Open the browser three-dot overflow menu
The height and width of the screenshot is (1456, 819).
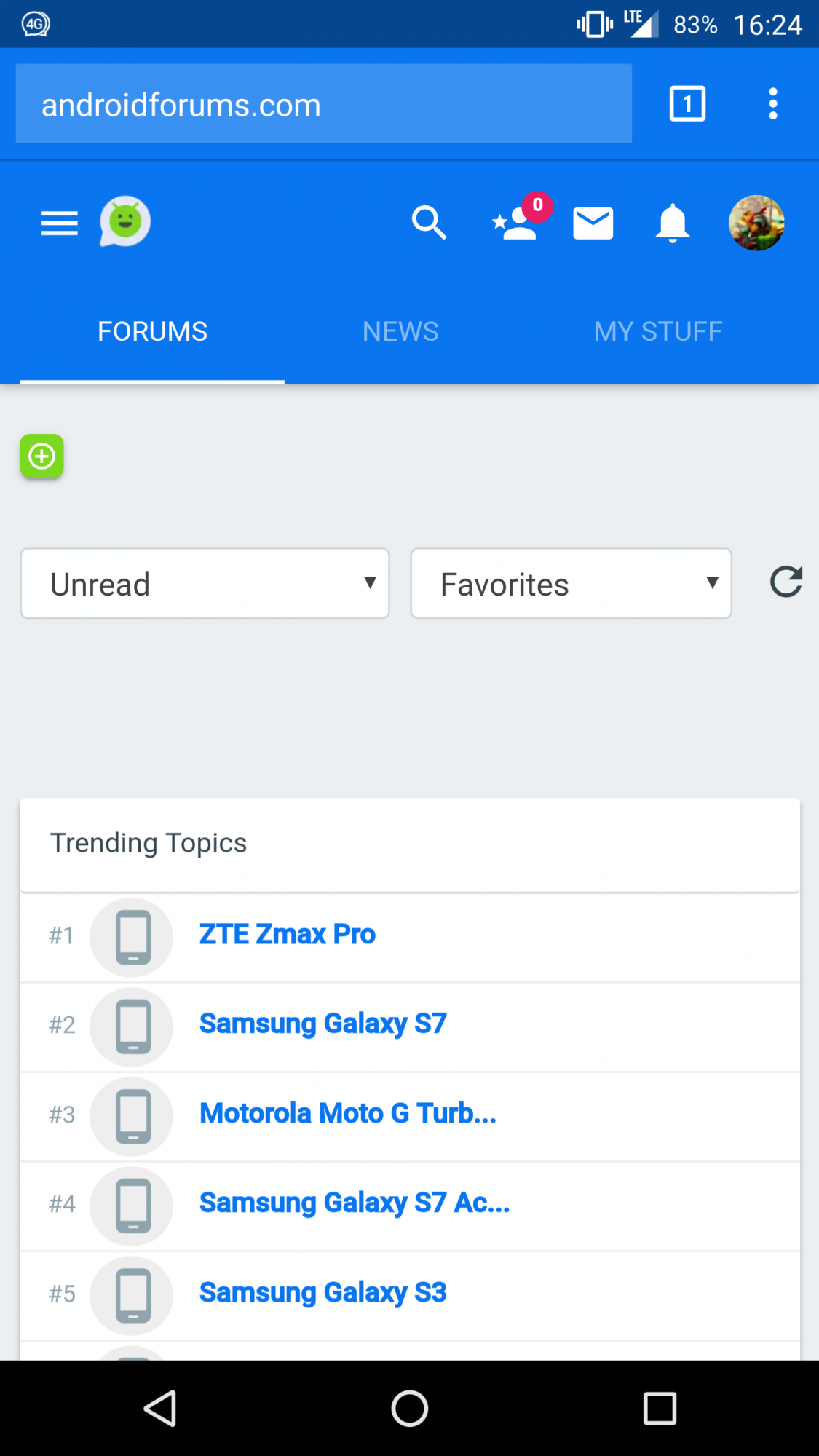click(773, 103)
